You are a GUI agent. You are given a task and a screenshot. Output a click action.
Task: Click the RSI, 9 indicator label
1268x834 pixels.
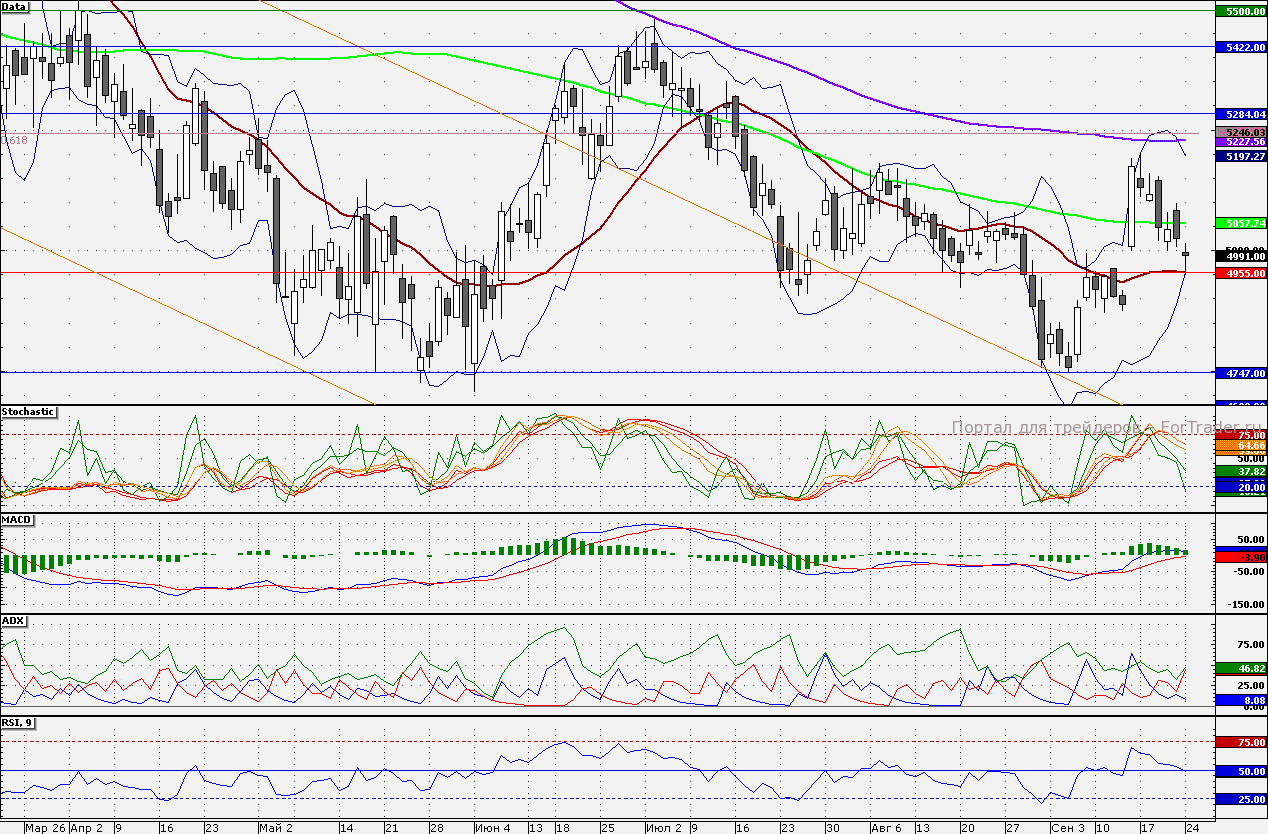click(18, 723)
